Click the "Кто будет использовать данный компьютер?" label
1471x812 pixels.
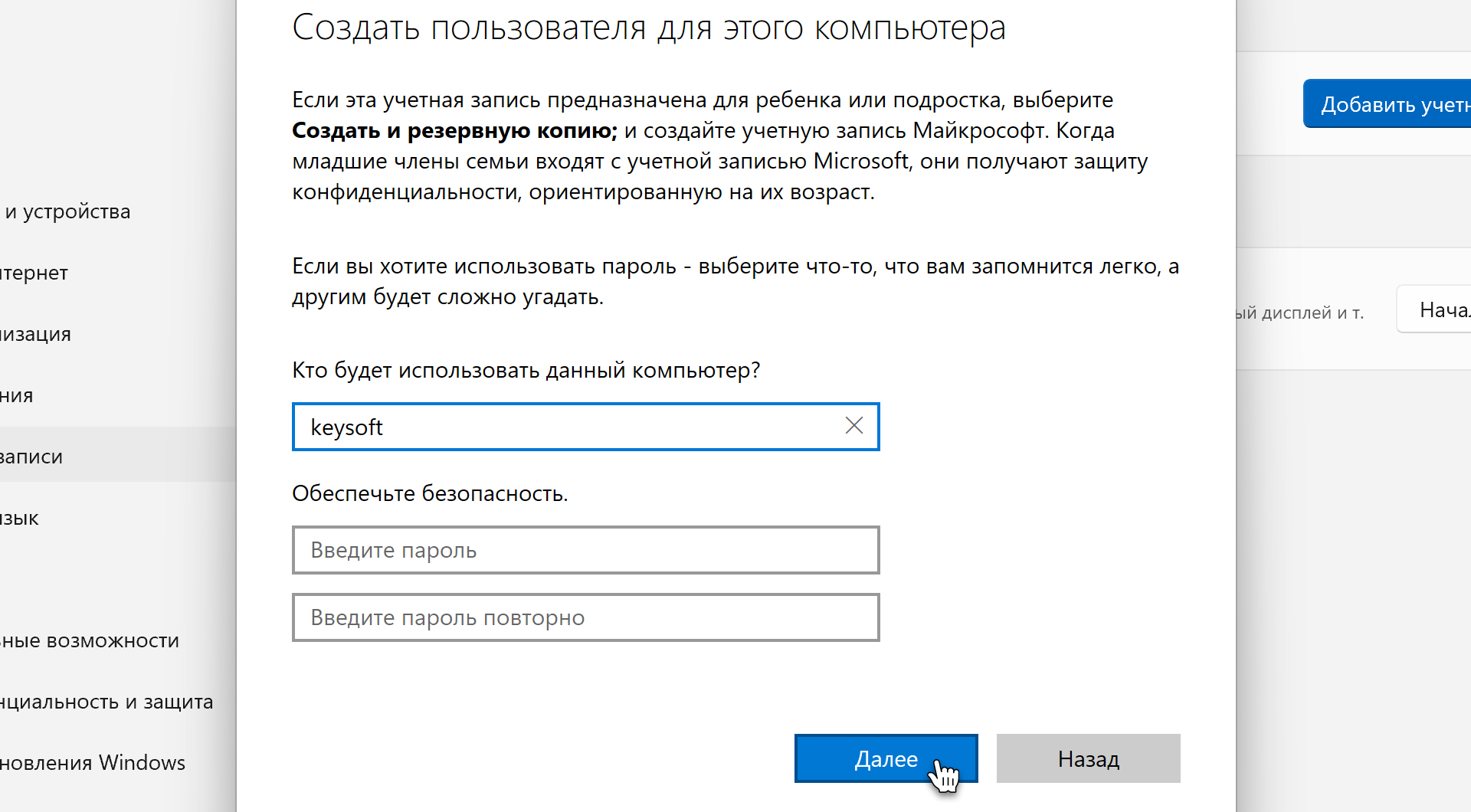tap(526, 370)
